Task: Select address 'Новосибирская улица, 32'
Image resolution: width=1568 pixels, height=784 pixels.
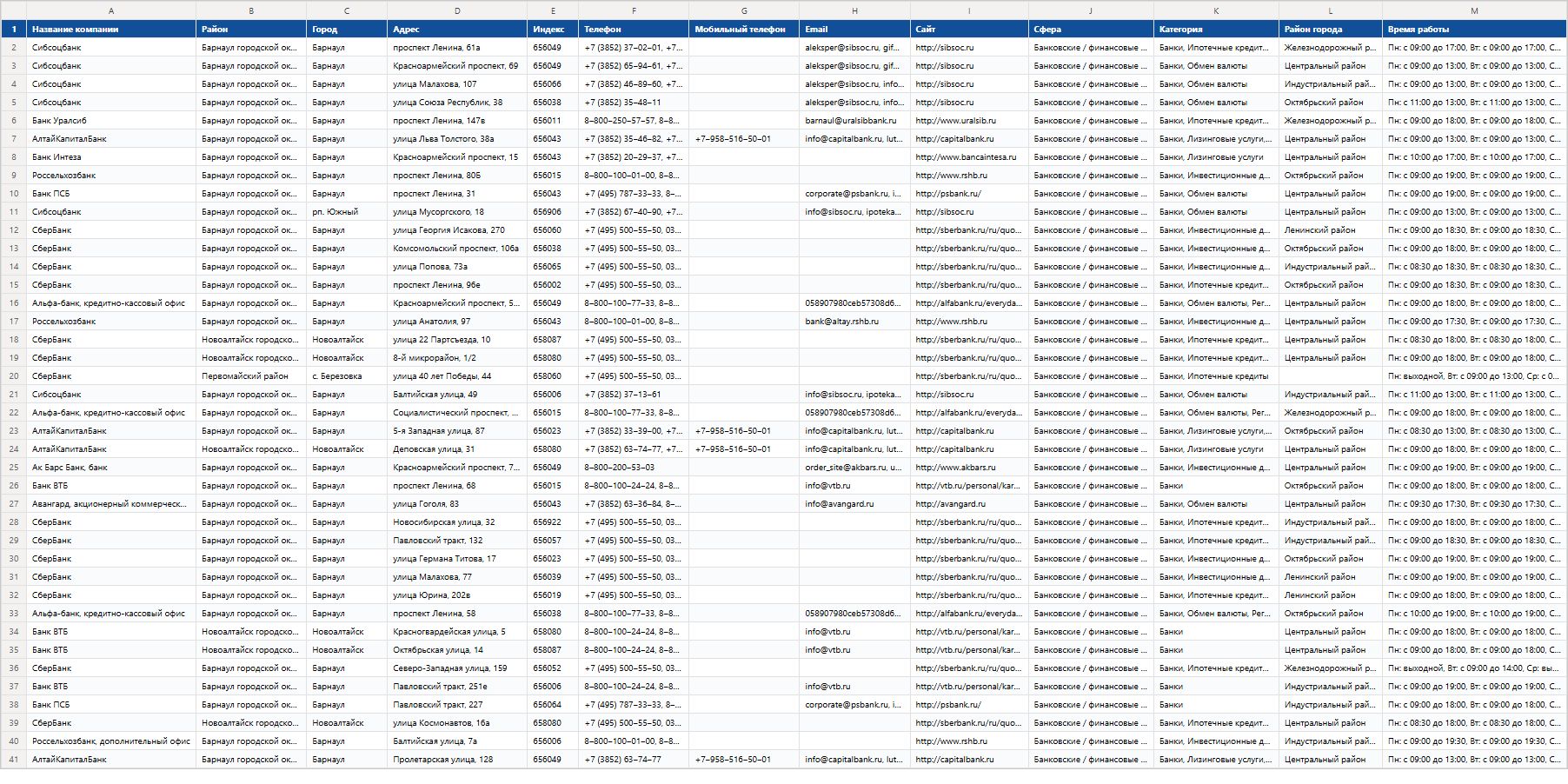Action: click(x=457, y=522)
